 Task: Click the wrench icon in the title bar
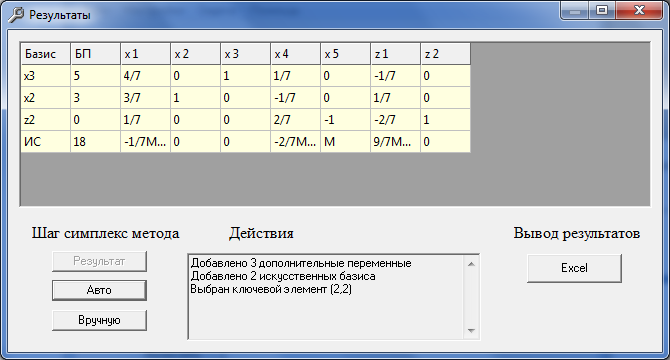pos(16,15)
